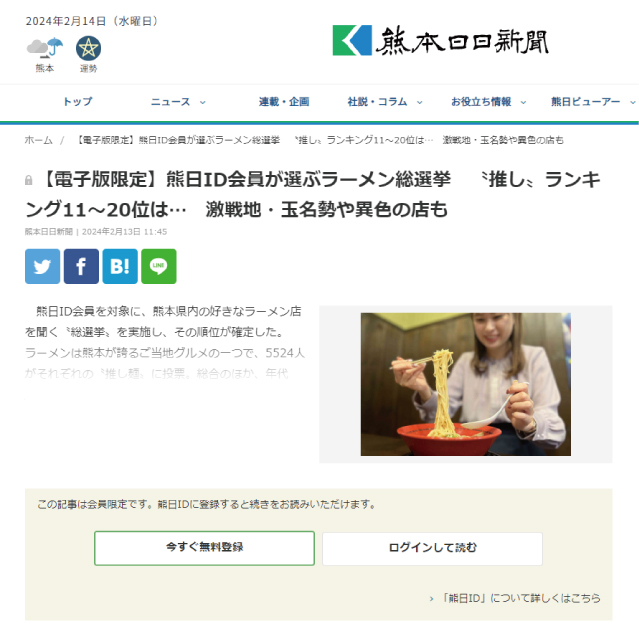Share the article on Twitter
Viewport: 639px width, 627px height.
pyautogui.click(x=42, y=266)
